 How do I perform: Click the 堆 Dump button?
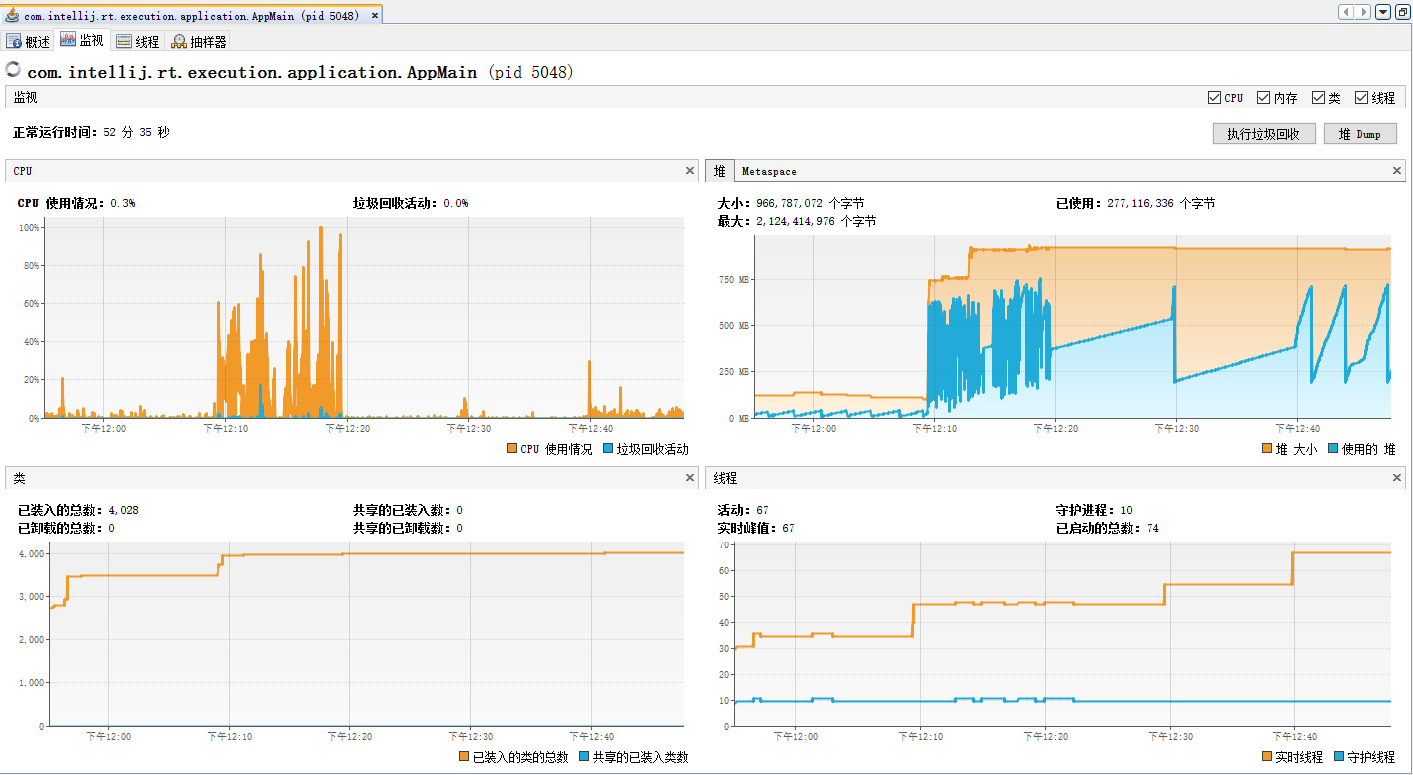pos(1360,134)
